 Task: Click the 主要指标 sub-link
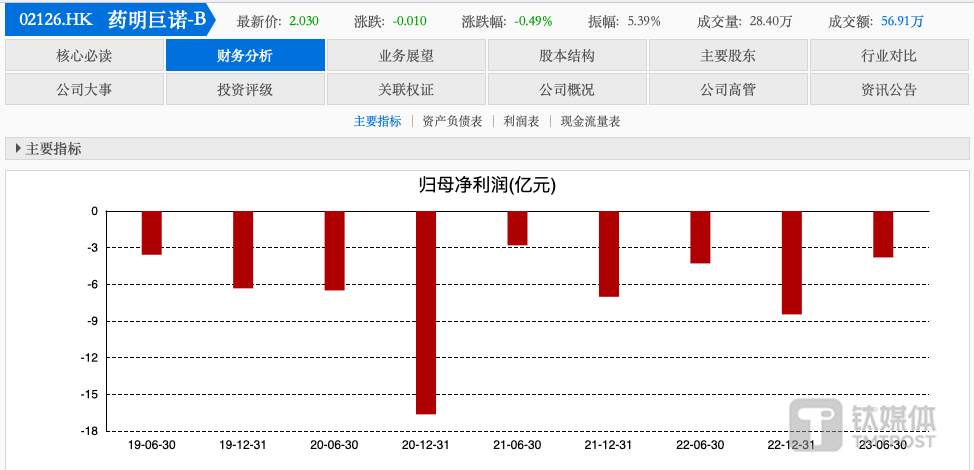tap(378, 122)
